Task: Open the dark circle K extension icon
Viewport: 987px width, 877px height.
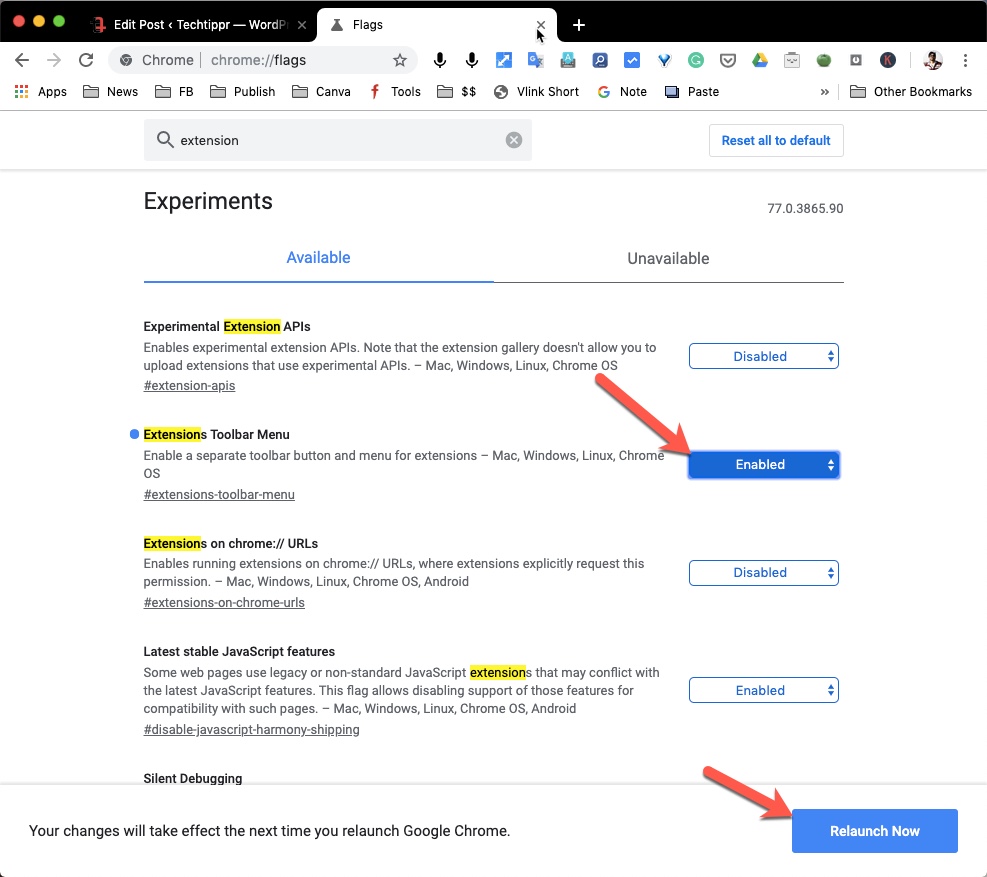Action: coord(888,60)
